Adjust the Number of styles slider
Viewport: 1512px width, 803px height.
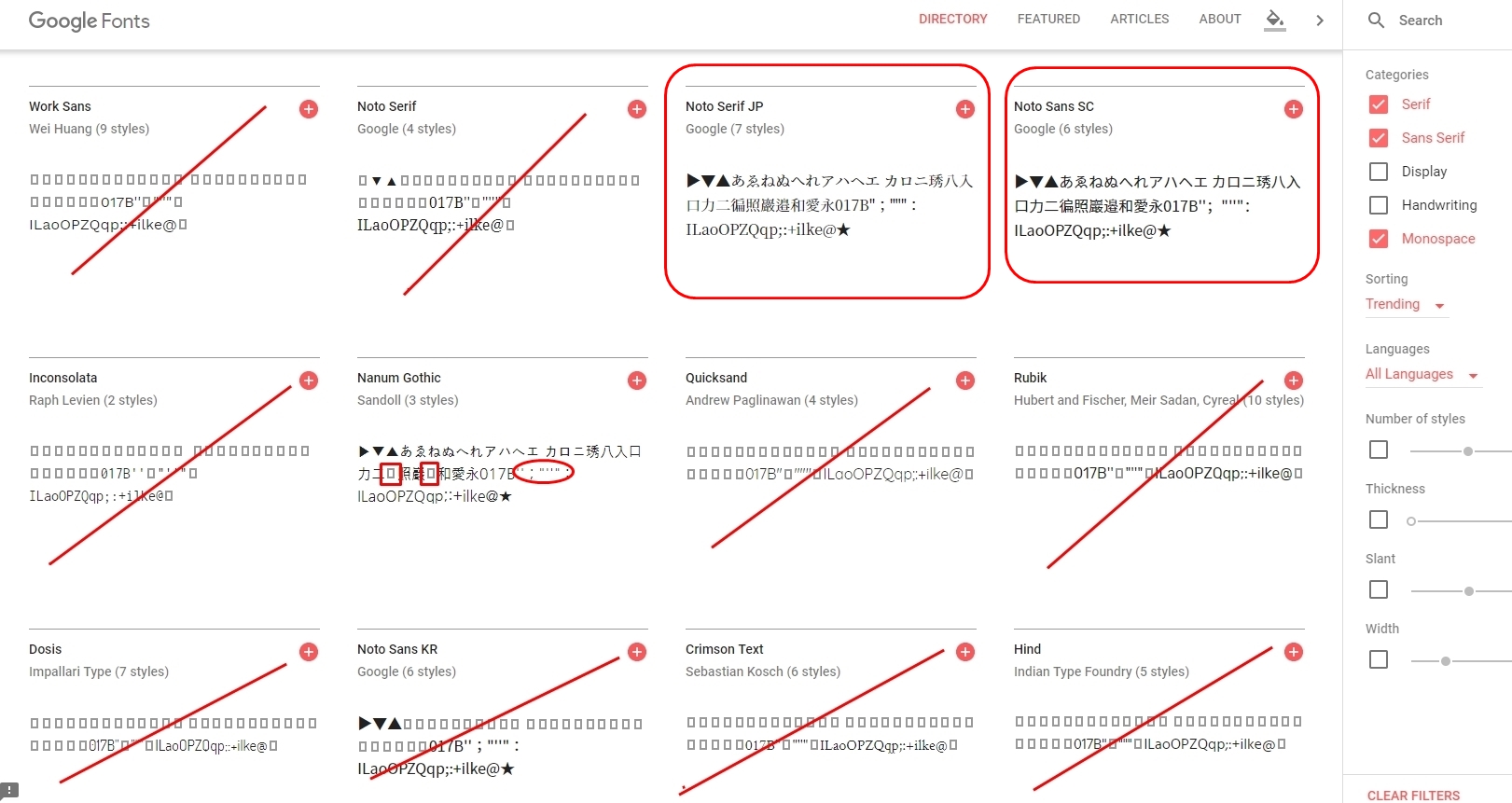(x=1468, y=451)
